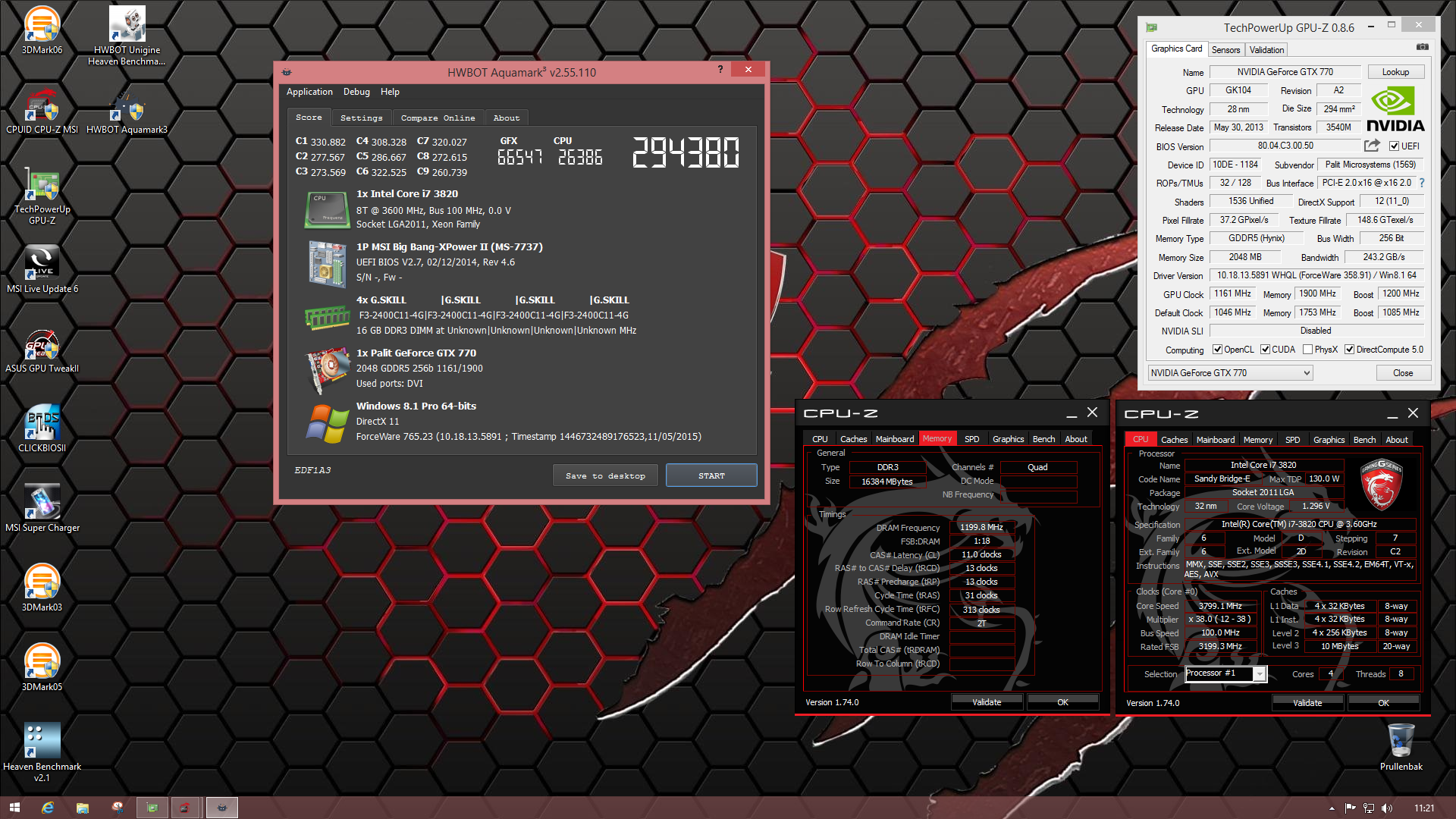This screenshot has height=819, width=1456.
Task: Click GPU-Z Lookup button
Action: (x=1395, y=72)
